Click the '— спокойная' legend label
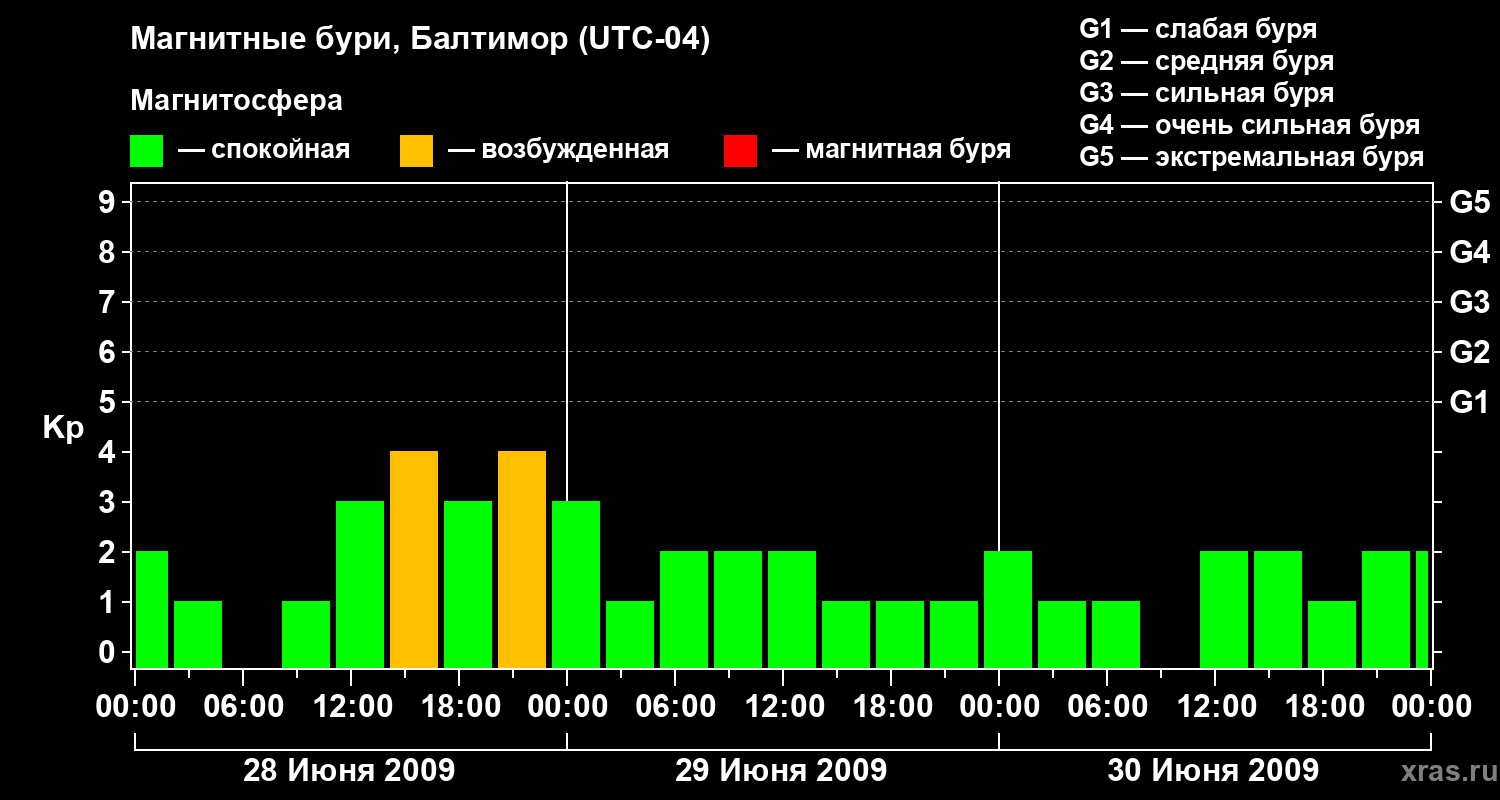 [x=264, y=150]
